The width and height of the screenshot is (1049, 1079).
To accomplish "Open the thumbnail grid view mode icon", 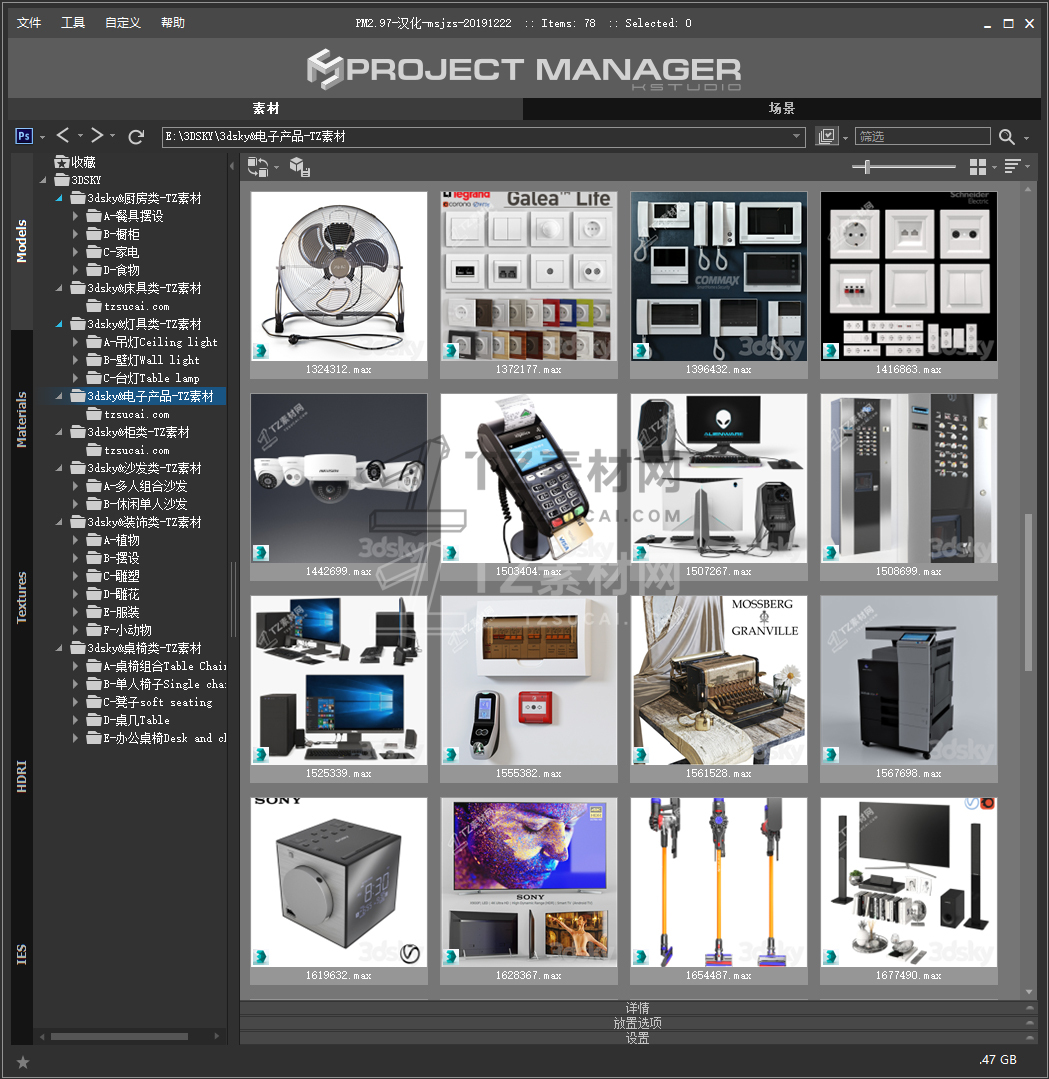I will click(978, 167).
